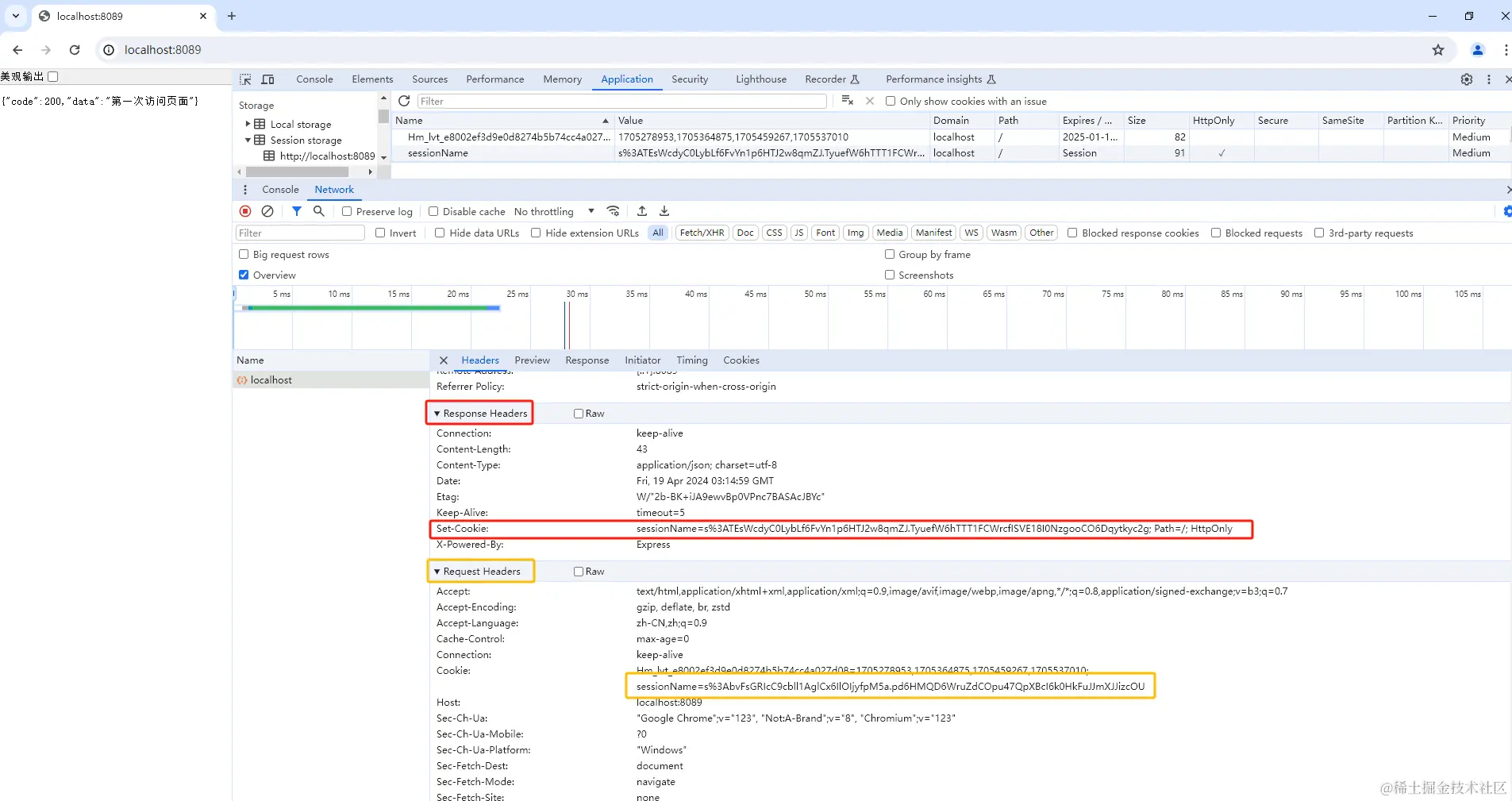The width and height of the screenshot is (1512, 801).
Task: Close the request details pane
Action: click(444, 360)
